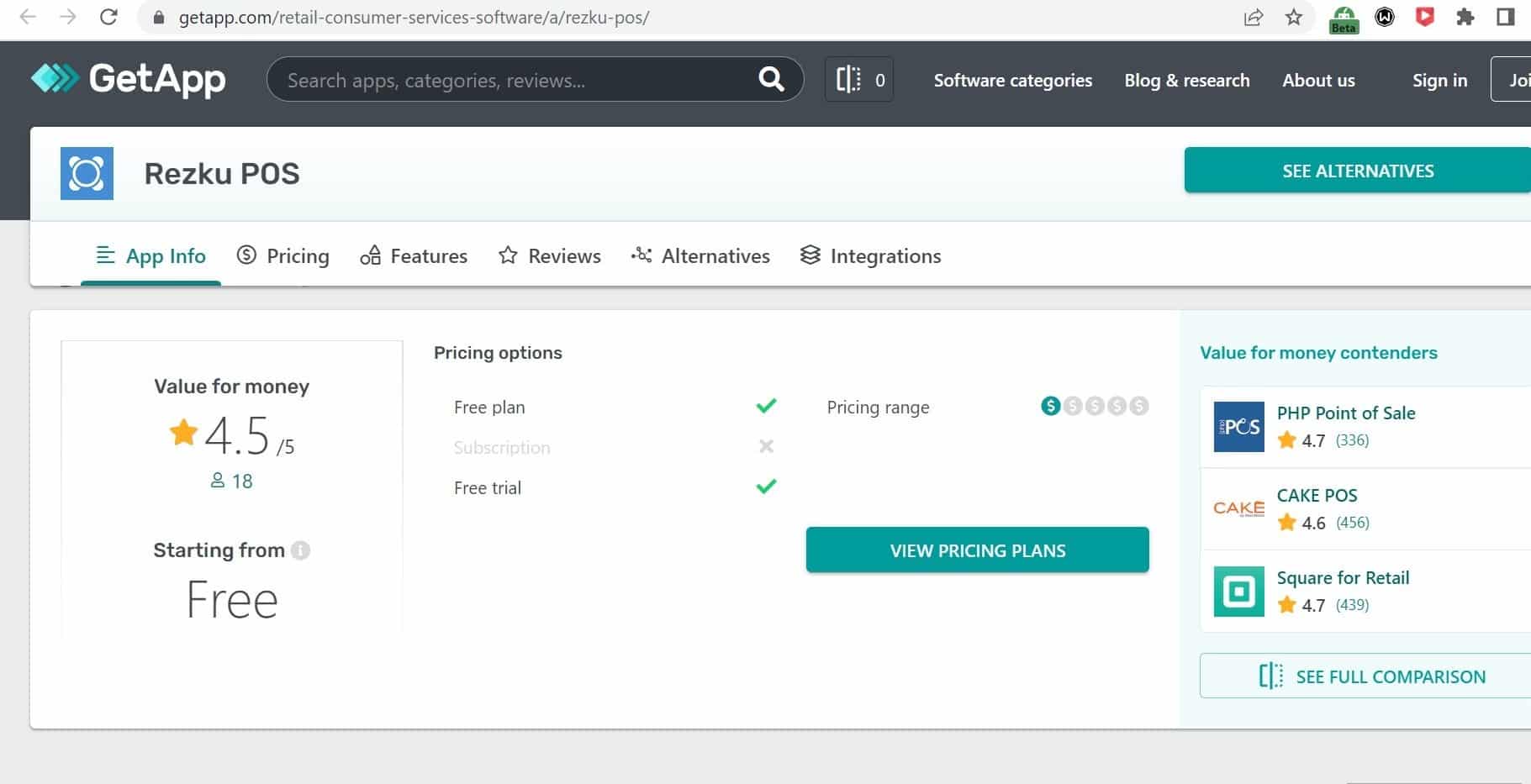Open the Extensions puzzle piece menu
The image size is (1531, 784).
(x=1465, y=17)
